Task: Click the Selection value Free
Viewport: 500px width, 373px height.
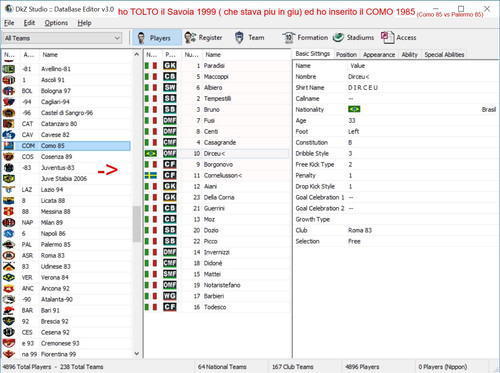Action: (x=354, y=241)
